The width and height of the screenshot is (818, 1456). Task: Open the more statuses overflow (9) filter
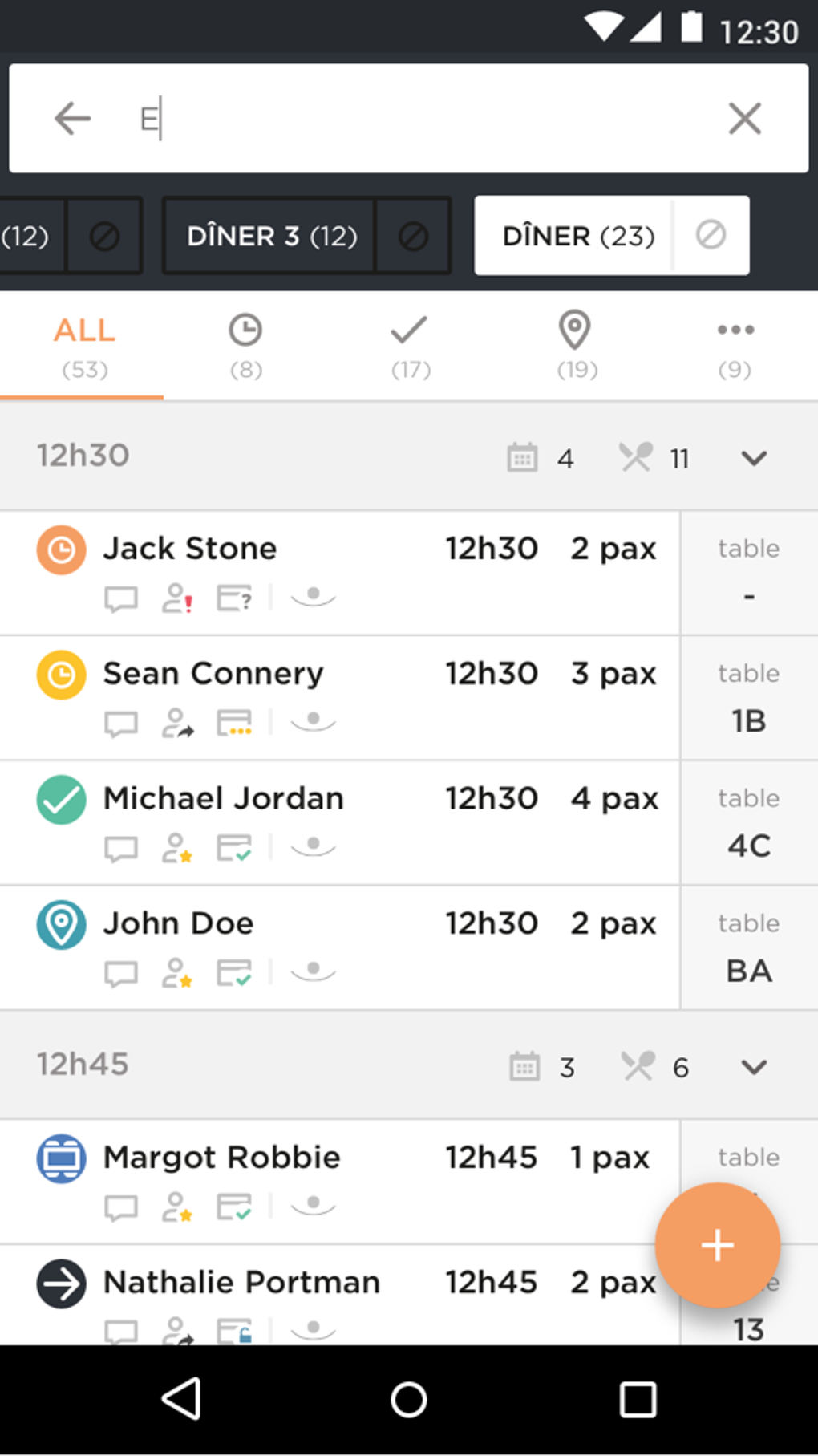pyautogui.click(x=735, y=345)
